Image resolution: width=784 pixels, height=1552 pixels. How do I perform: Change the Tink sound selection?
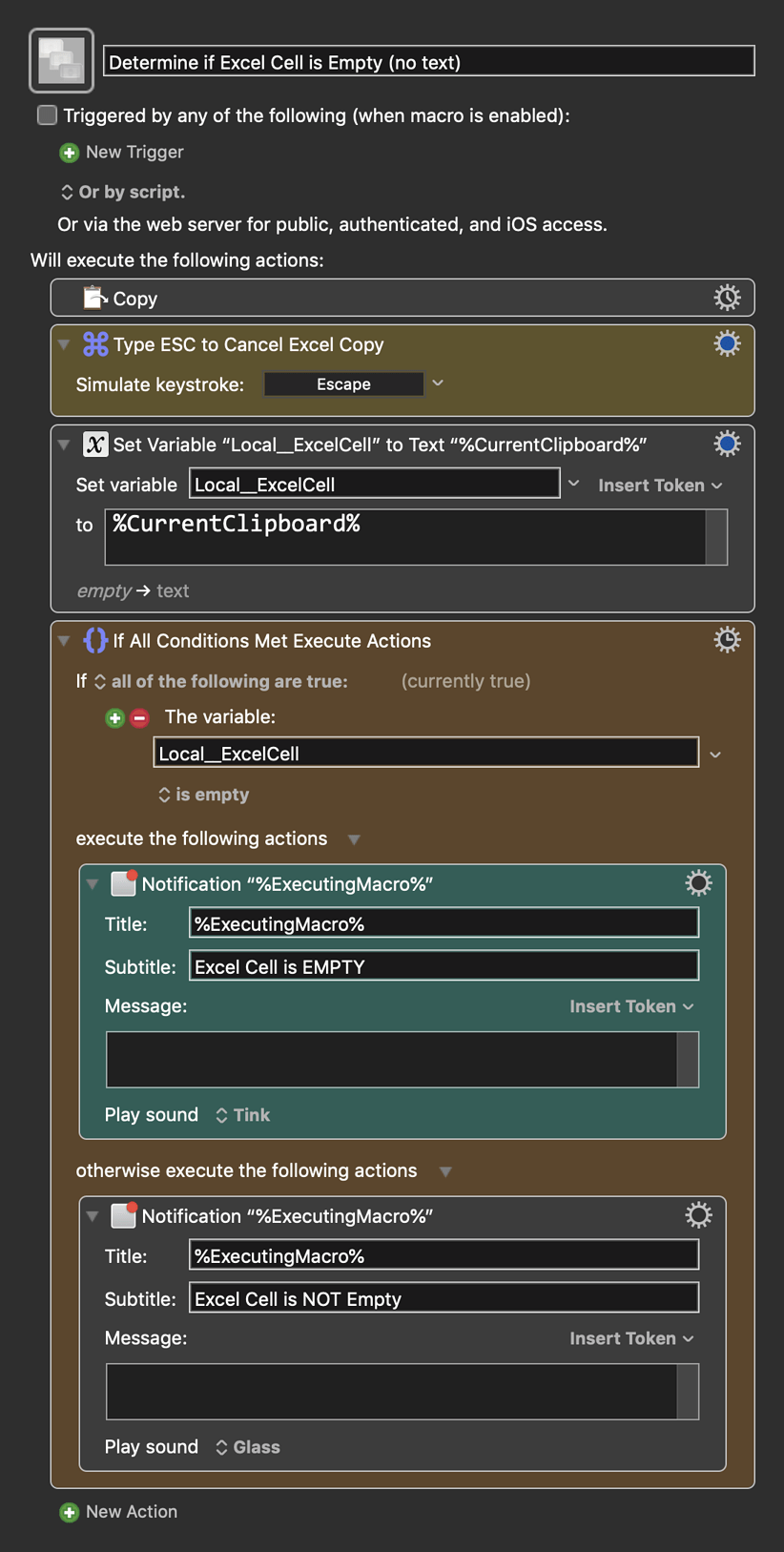coord(242,1115)
